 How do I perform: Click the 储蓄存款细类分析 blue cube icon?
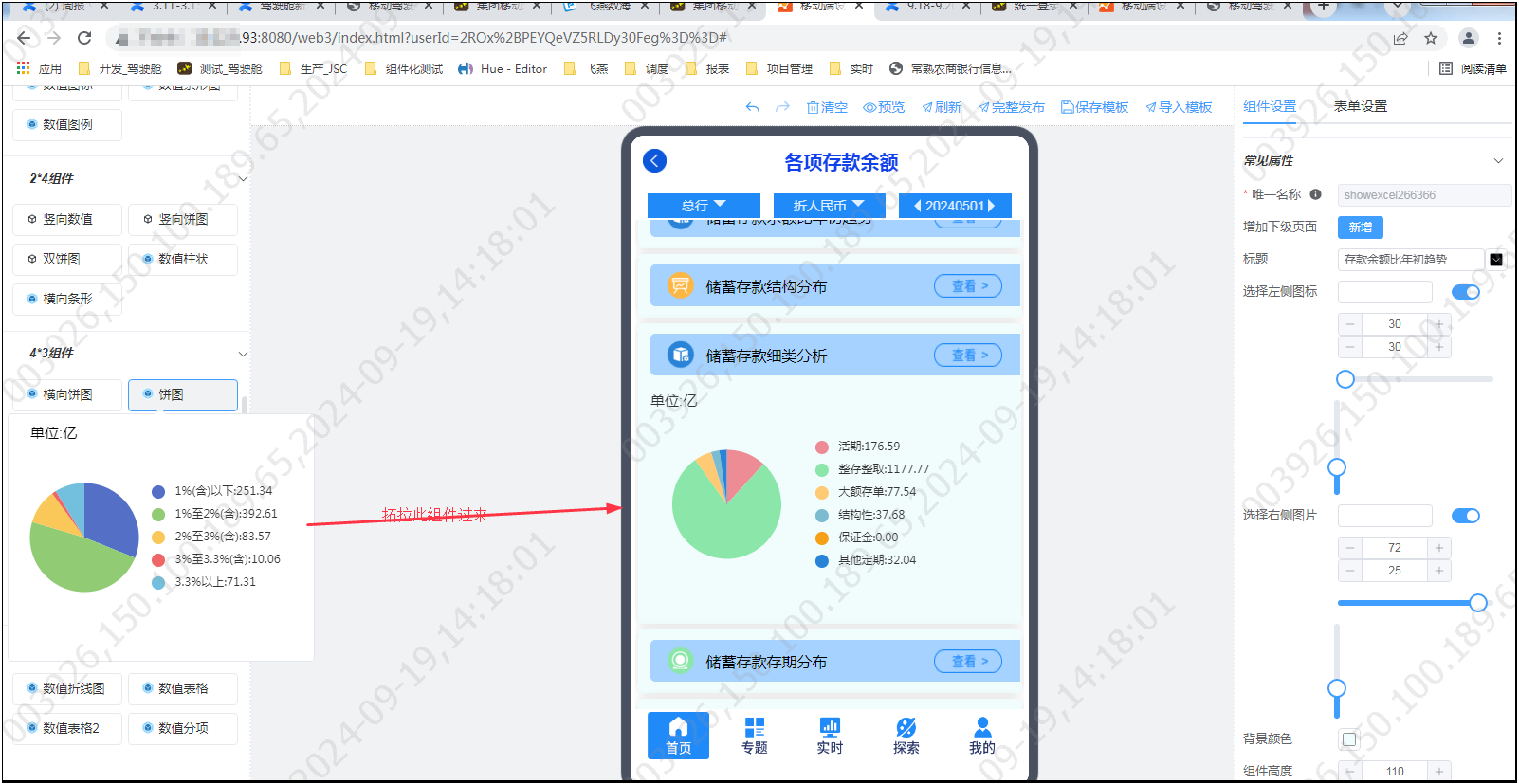(680, 355)
